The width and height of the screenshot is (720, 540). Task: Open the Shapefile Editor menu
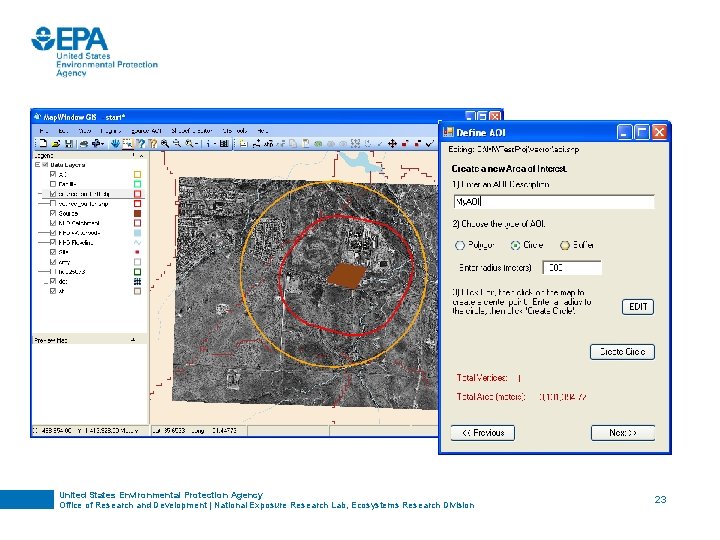191,131
